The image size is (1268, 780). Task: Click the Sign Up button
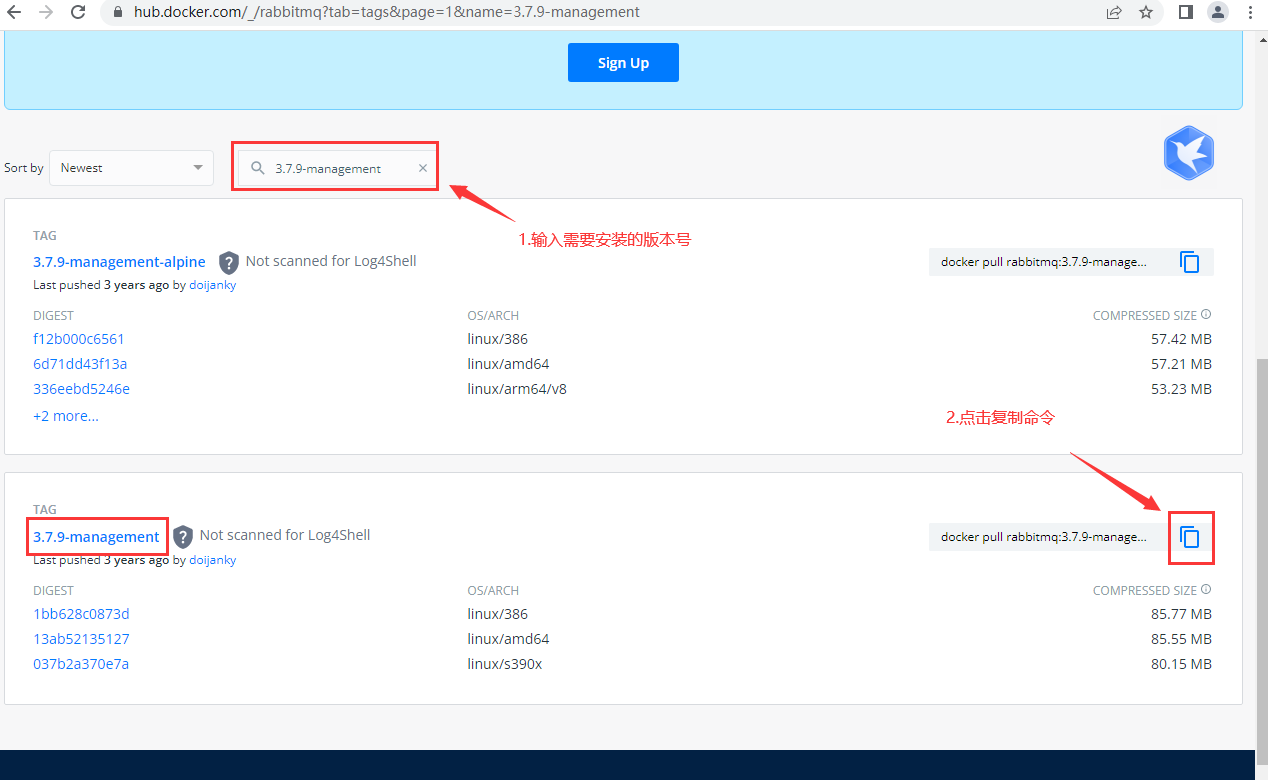point(623,62)
